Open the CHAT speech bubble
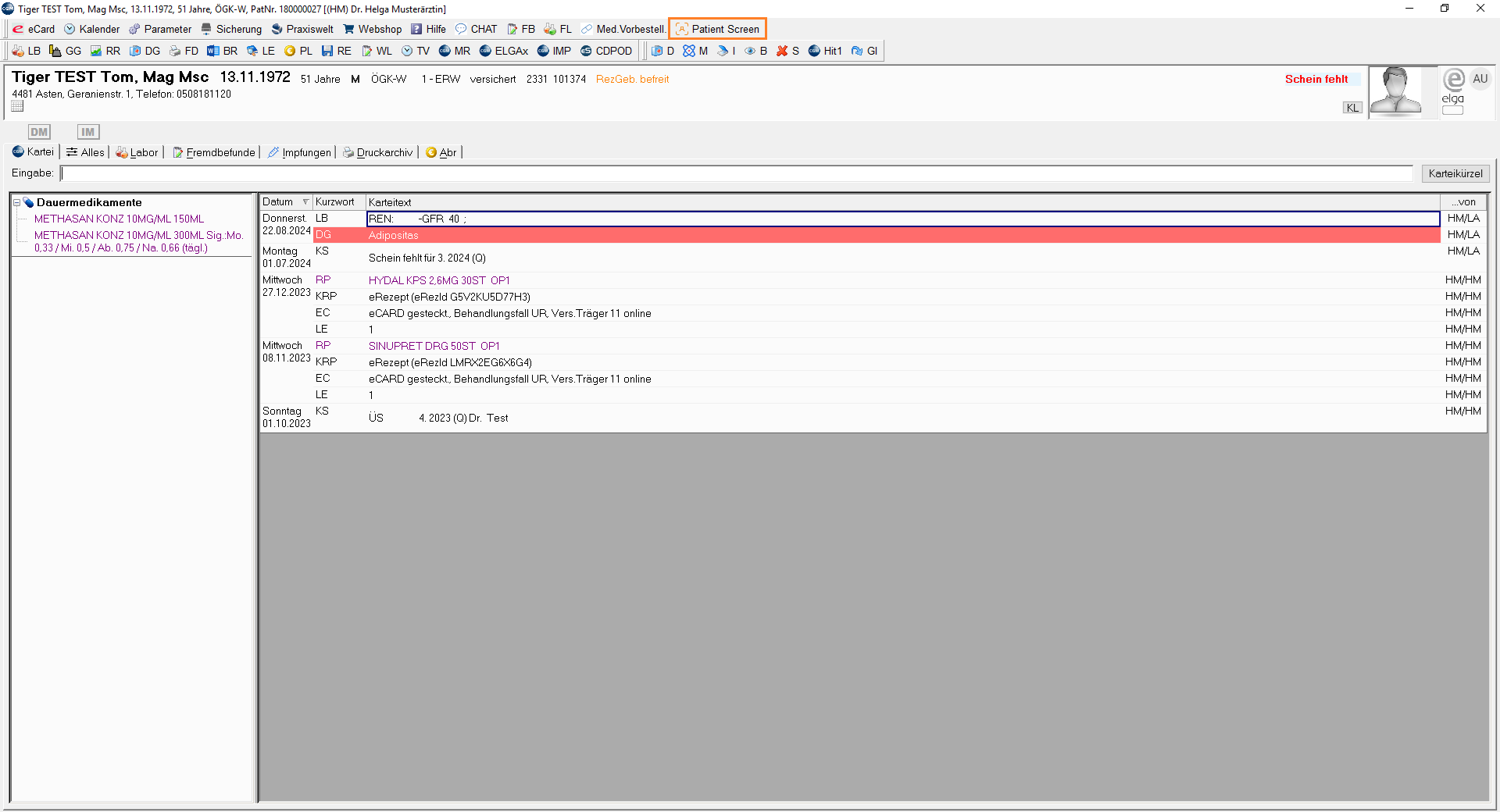 pyautogui.click(x=462, y=29)
